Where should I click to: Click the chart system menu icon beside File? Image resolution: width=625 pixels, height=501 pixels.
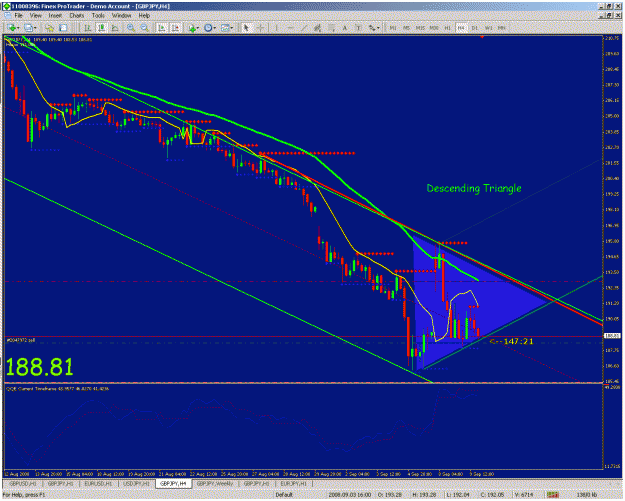[x=7, y=16]
